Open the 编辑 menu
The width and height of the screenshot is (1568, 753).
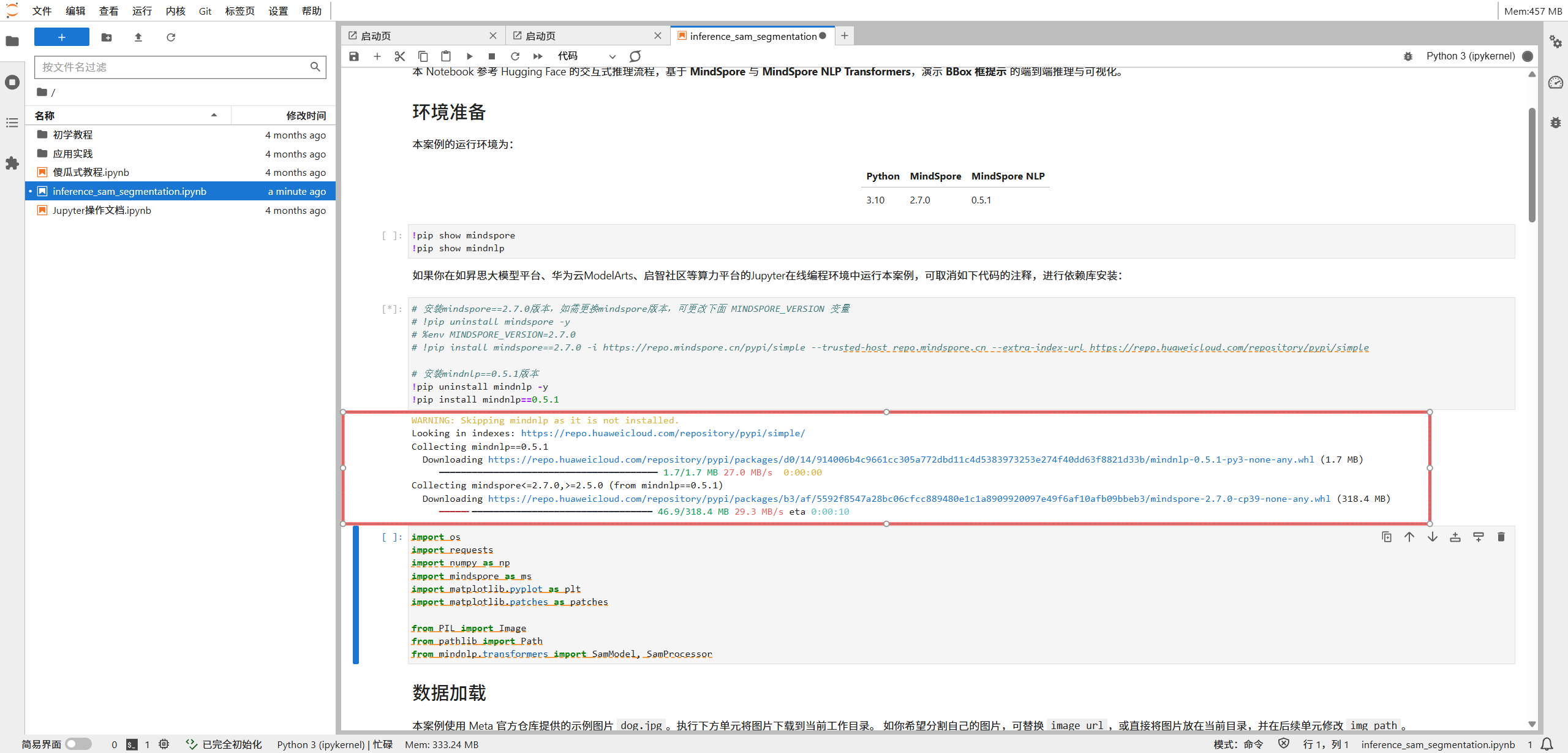(75, 11)
